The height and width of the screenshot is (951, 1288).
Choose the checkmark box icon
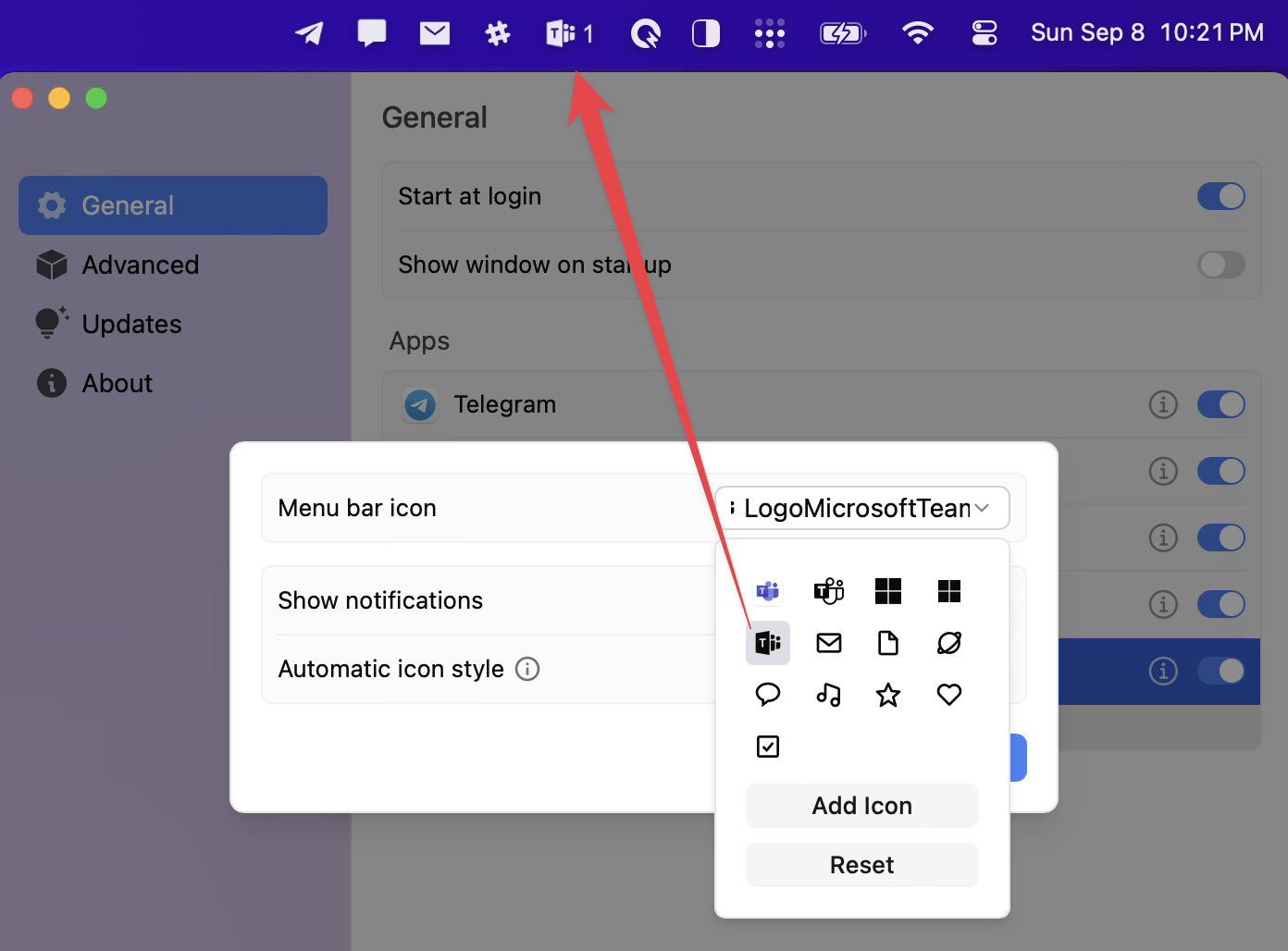pyautogui.click(x=768, y=747)
